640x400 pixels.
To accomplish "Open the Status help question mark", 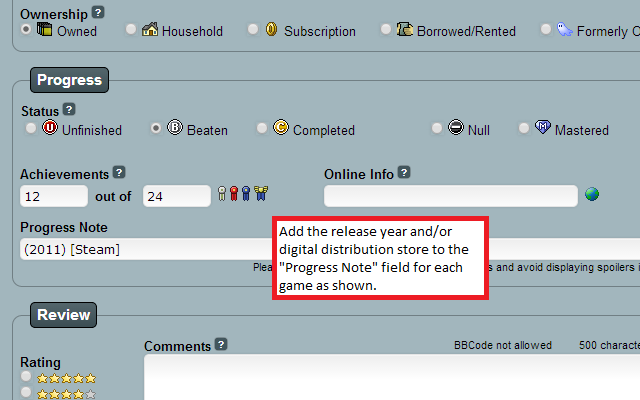I will point(69,109).
